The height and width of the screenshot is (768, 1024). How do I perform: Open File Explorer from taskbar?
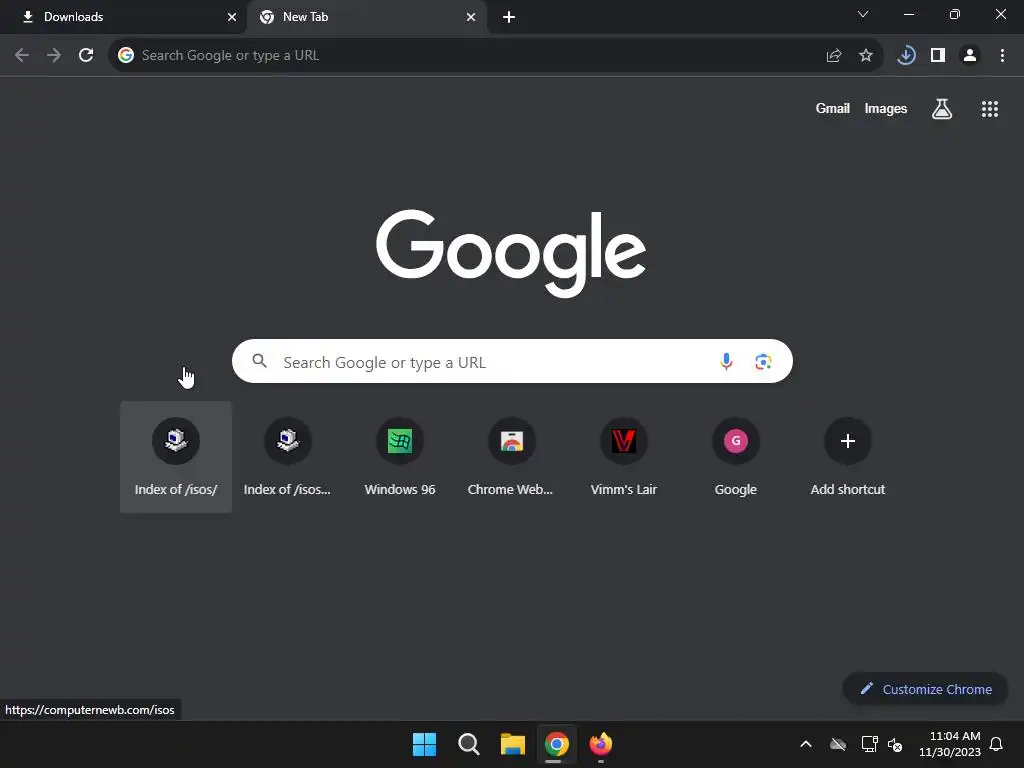(513, 744)
